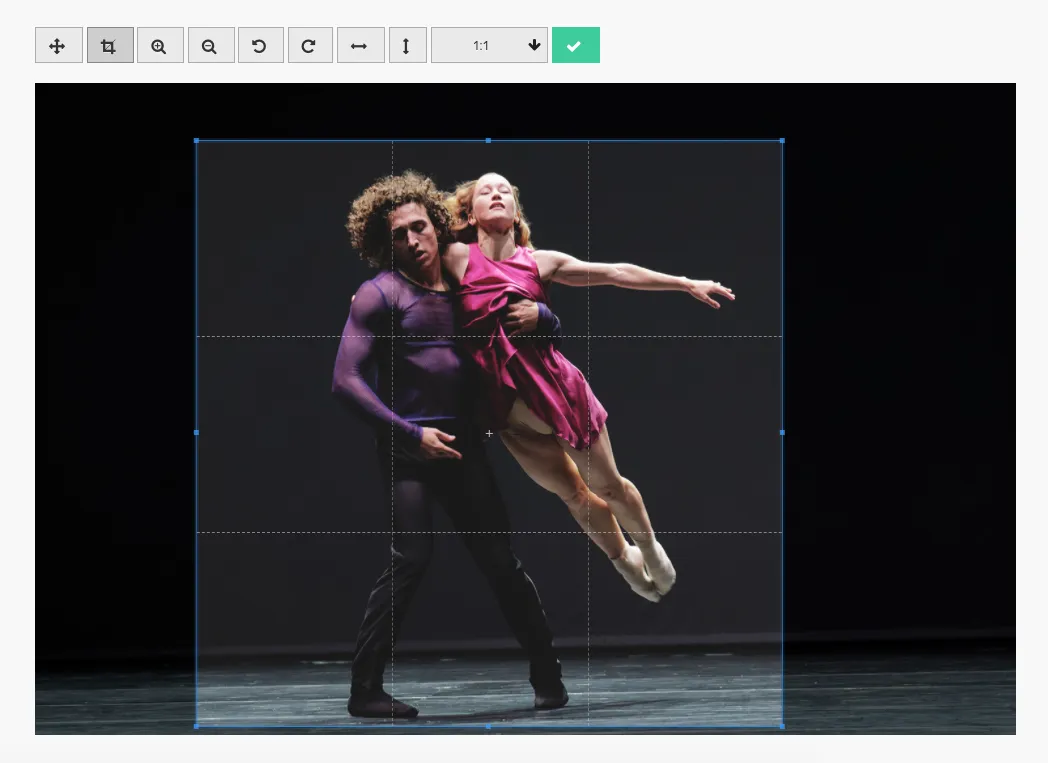Click the top-left crop handle
This screenshot has height=763, width=1048.
click(x=196, y=141)
